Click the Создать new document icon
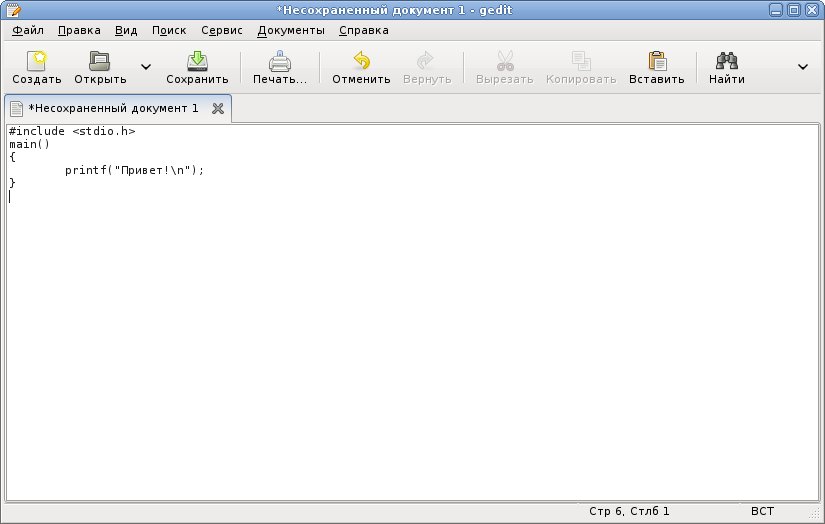825x524 pixels. (37, 61)
